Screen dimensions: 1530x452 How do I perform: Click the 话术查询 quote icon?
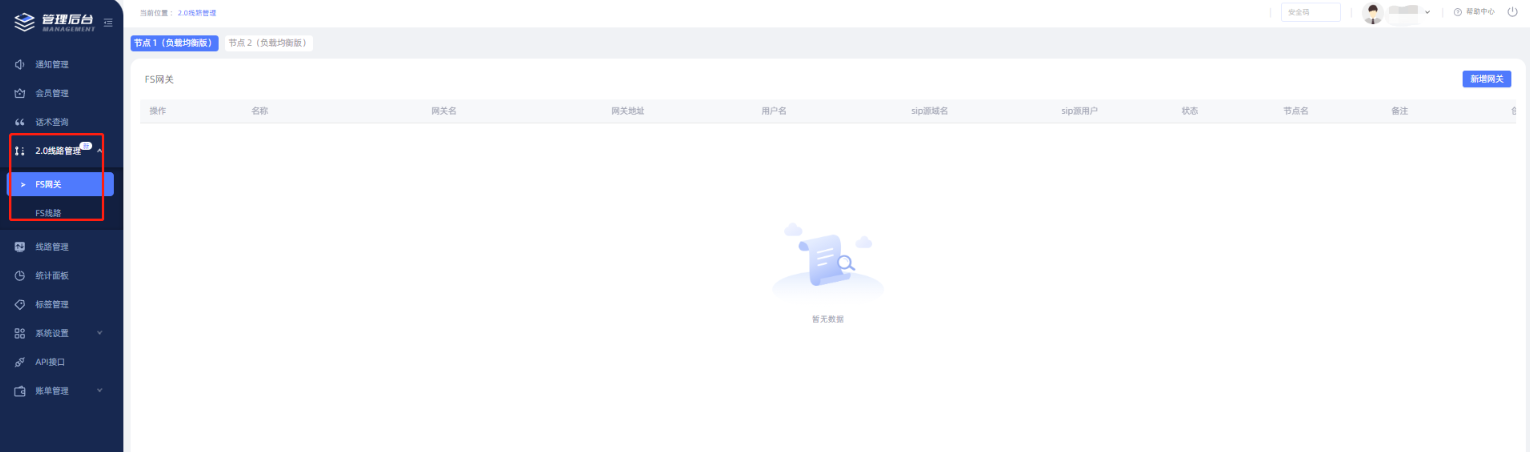[19, 122]
